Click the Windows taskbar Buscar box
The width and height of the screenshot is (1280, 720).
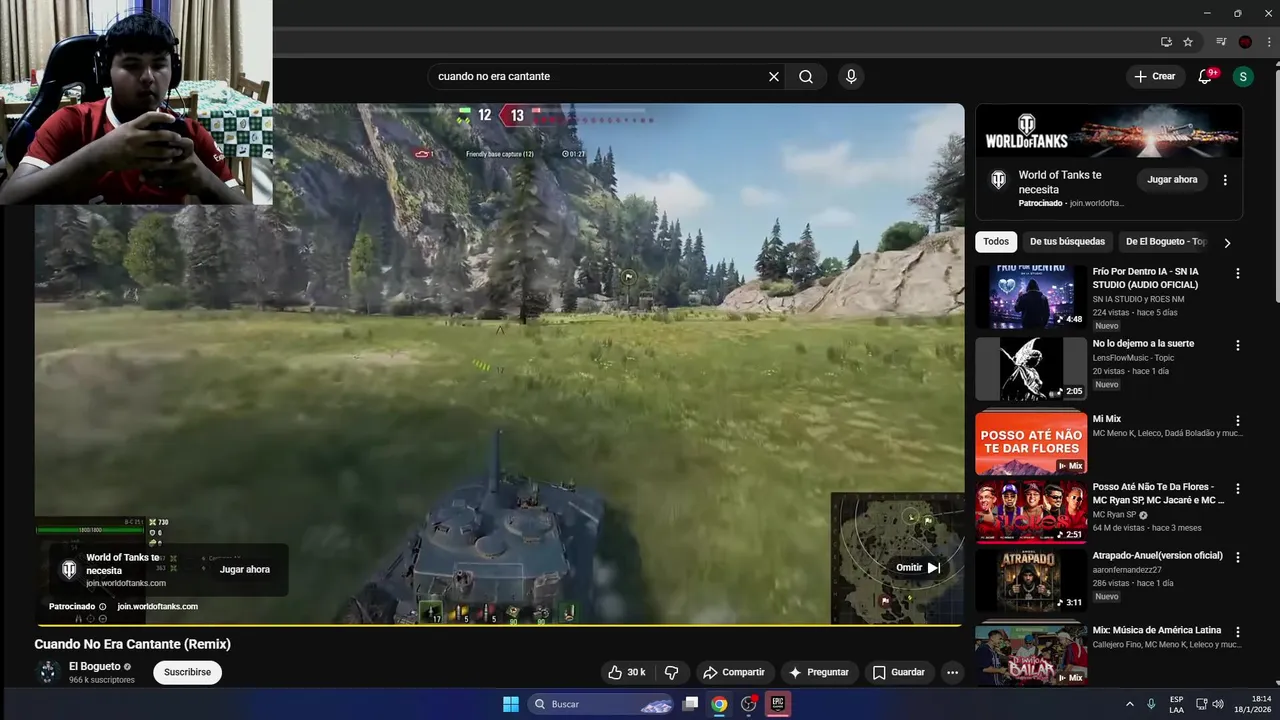600,704
